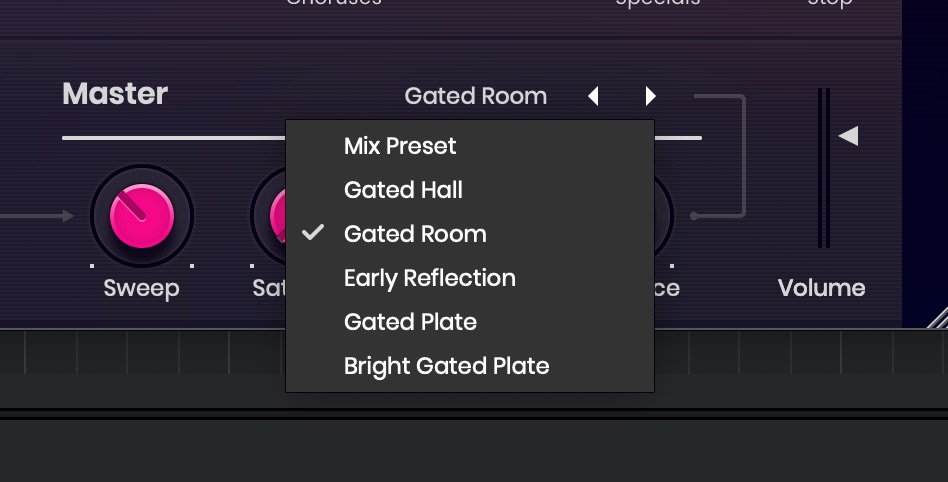Screen dimensions: 948x482
Task: Click the knob hidden behind menu's right edge
Action: pyautogui.click(x=663, y=215)
